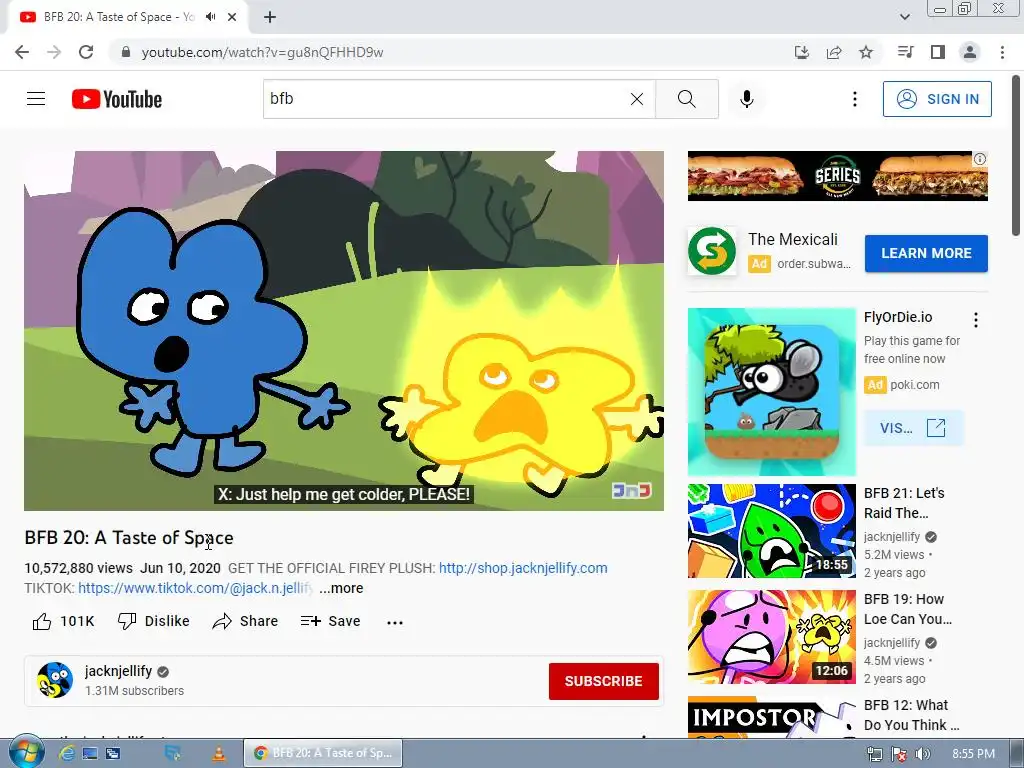The image size is (1024, 768).
Task: Open the BFB 21: Let's Raid The... thumbnail
Action: (771, 531)
